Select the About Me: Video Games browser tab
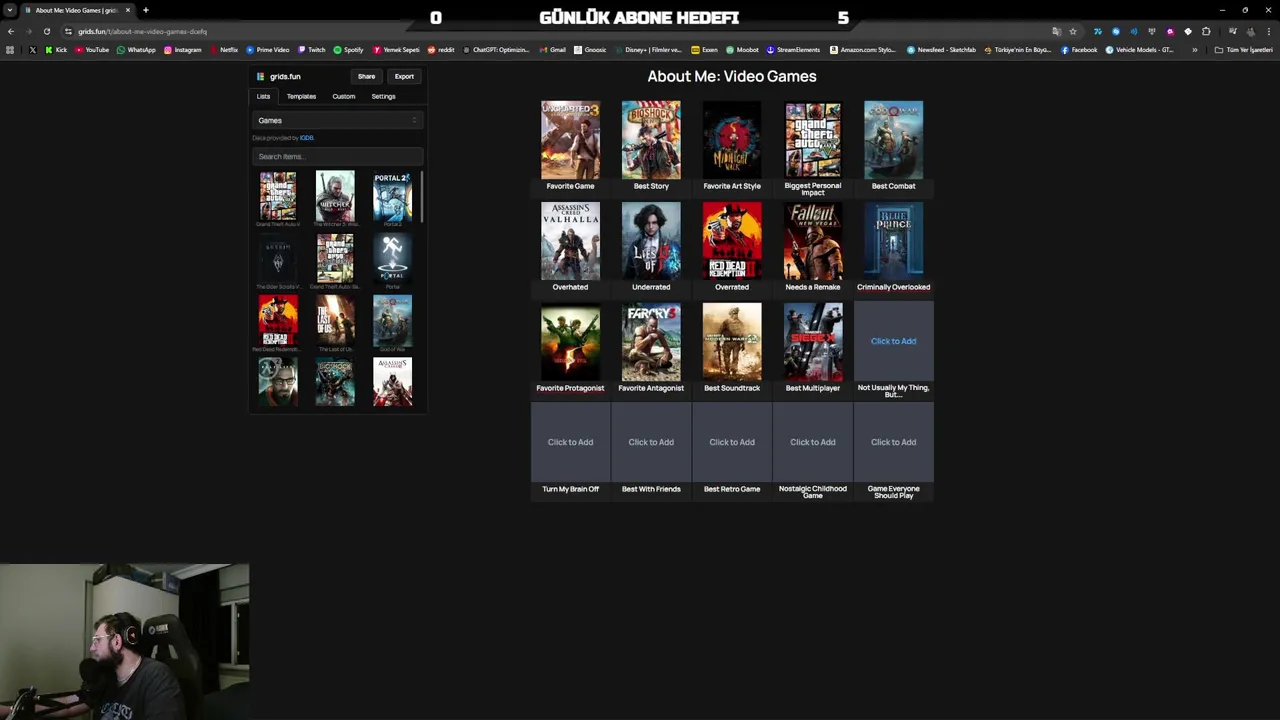Image resolution: width=1280 pixels, height=720 pixels. pyautogui.click(x=77, y=10)
